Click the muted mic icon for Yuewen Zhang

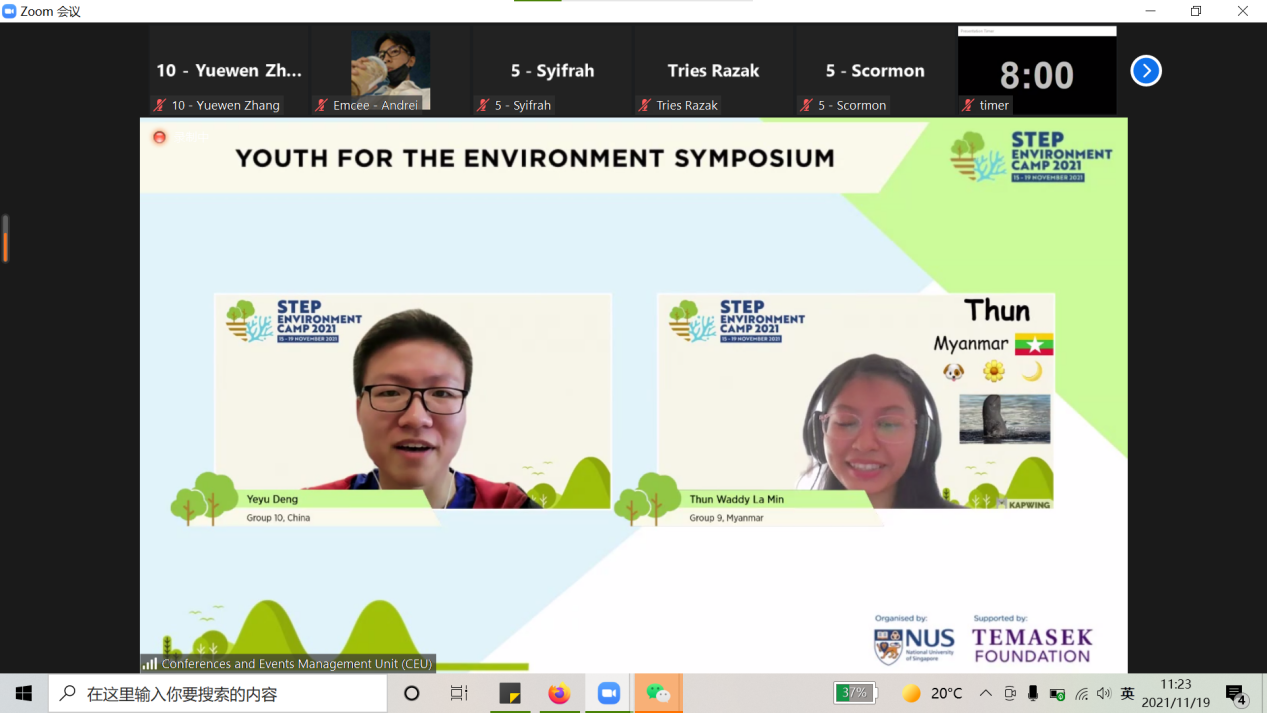coord(160,105)
